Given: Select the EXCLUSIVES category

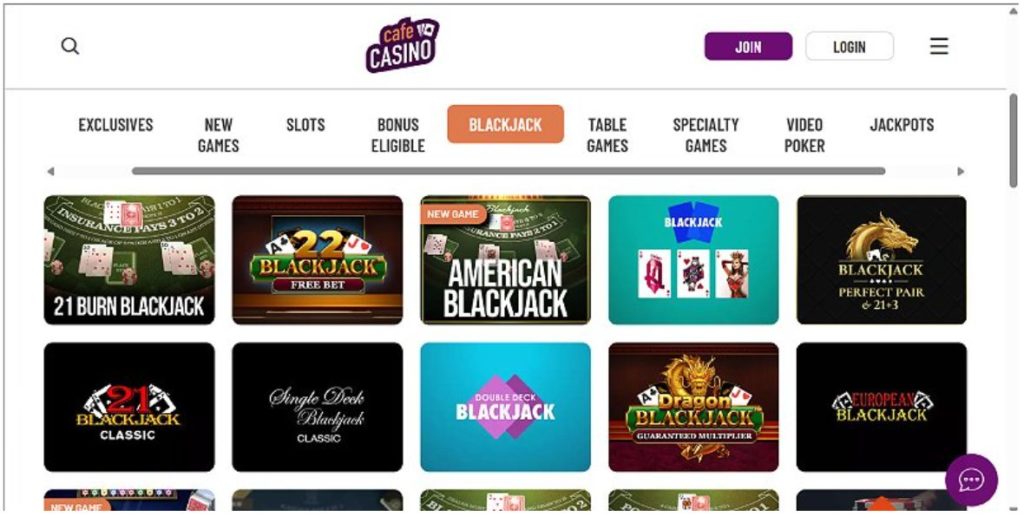Looking at the screenshot, I should (116, 125).
